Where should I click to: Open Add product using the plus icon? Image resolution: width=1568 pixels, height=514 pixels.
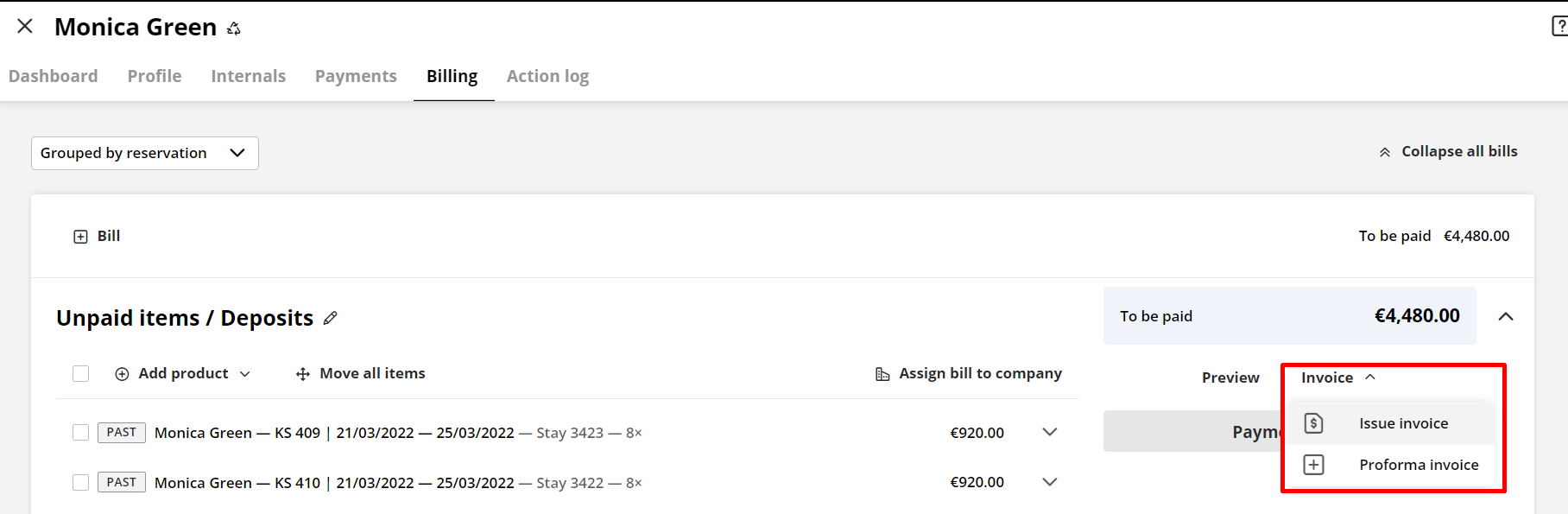[x=122, y=373]
